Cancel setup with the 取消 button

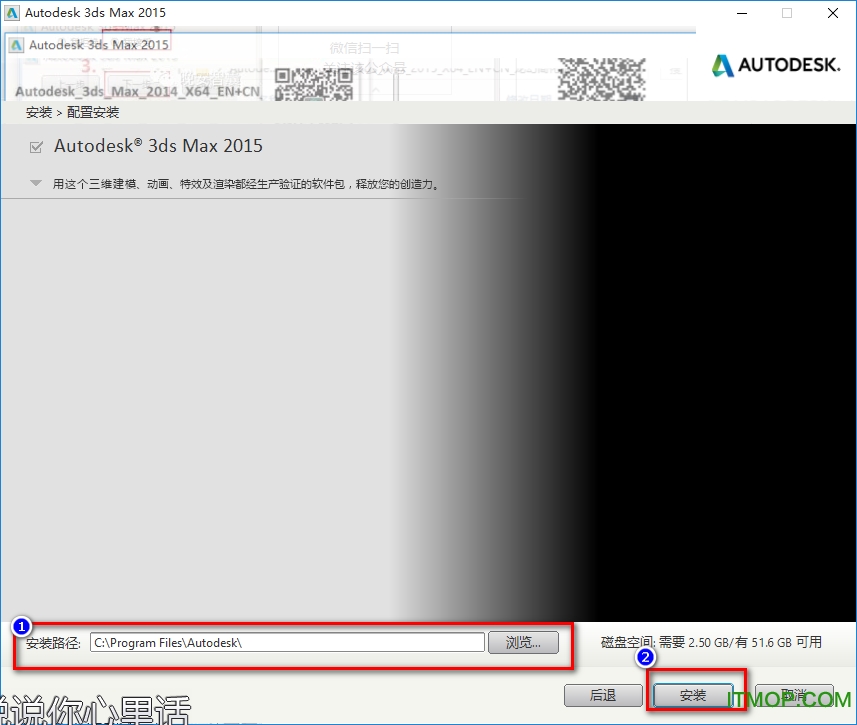pyautogui.click(x=794, y=695)
